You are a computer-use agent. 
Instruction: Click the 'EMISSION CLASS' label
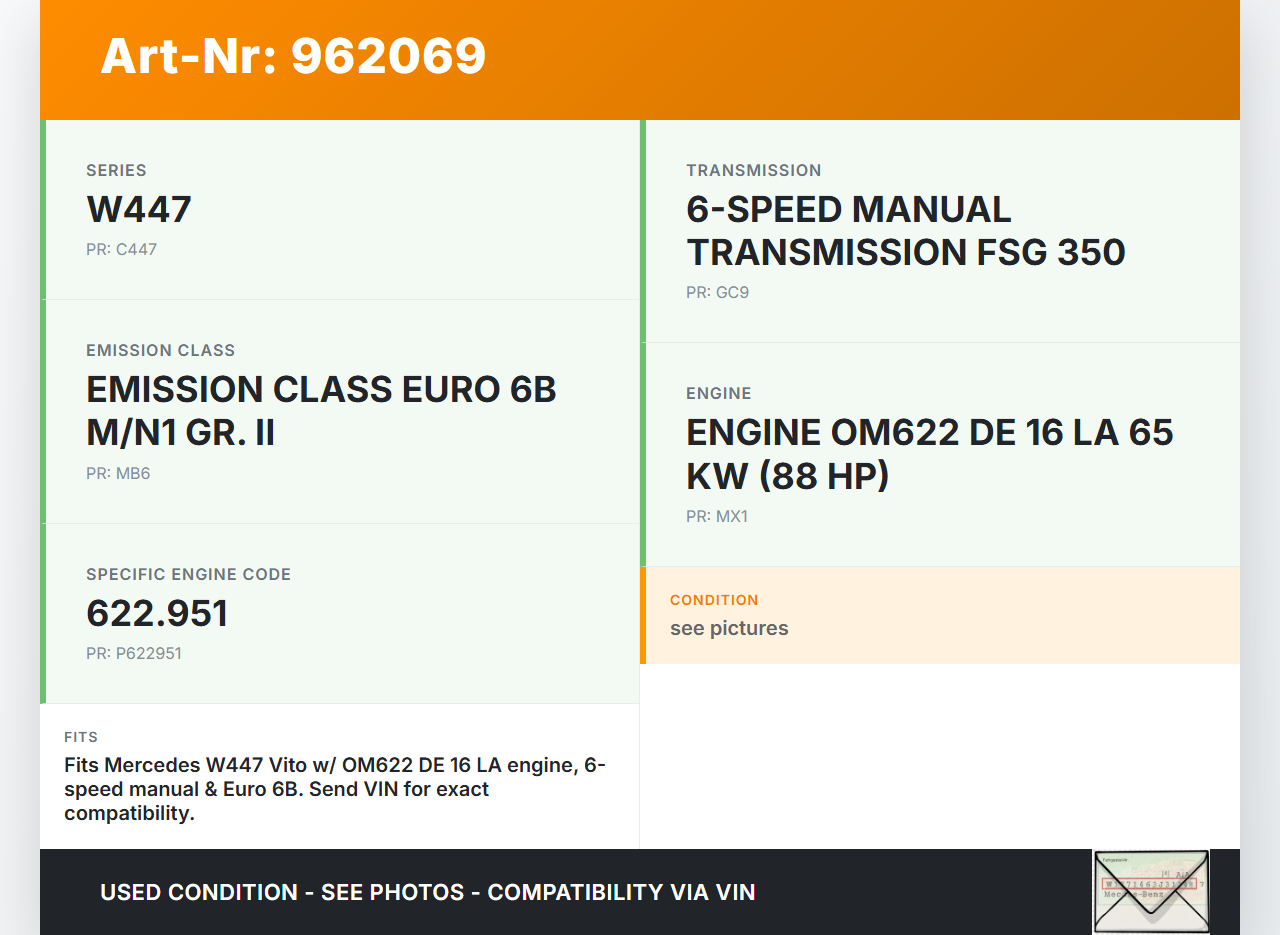pos(160,350)
